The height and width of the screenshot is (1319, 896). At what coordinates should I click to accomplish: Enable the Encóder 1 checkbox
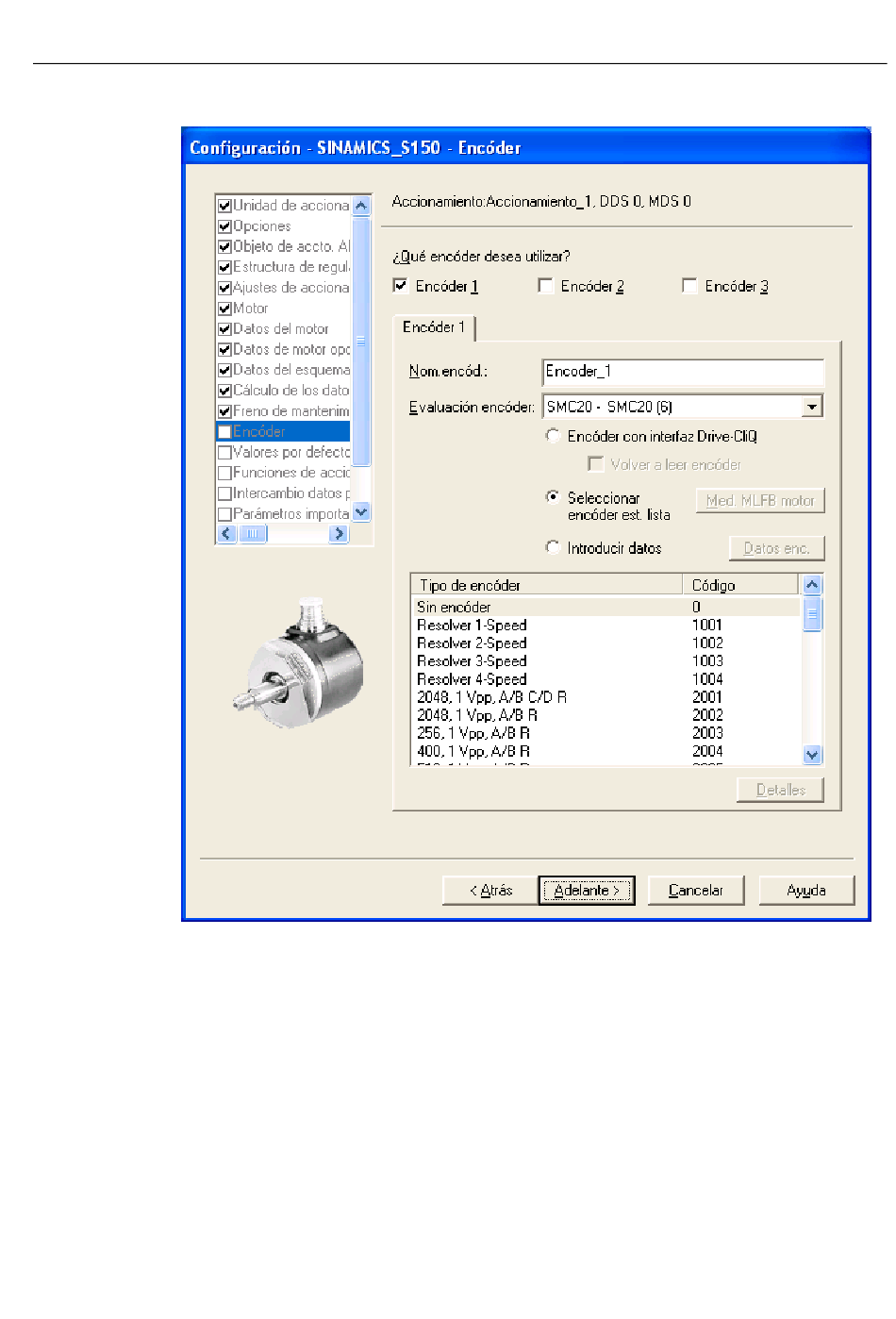[x=401, y=286]
